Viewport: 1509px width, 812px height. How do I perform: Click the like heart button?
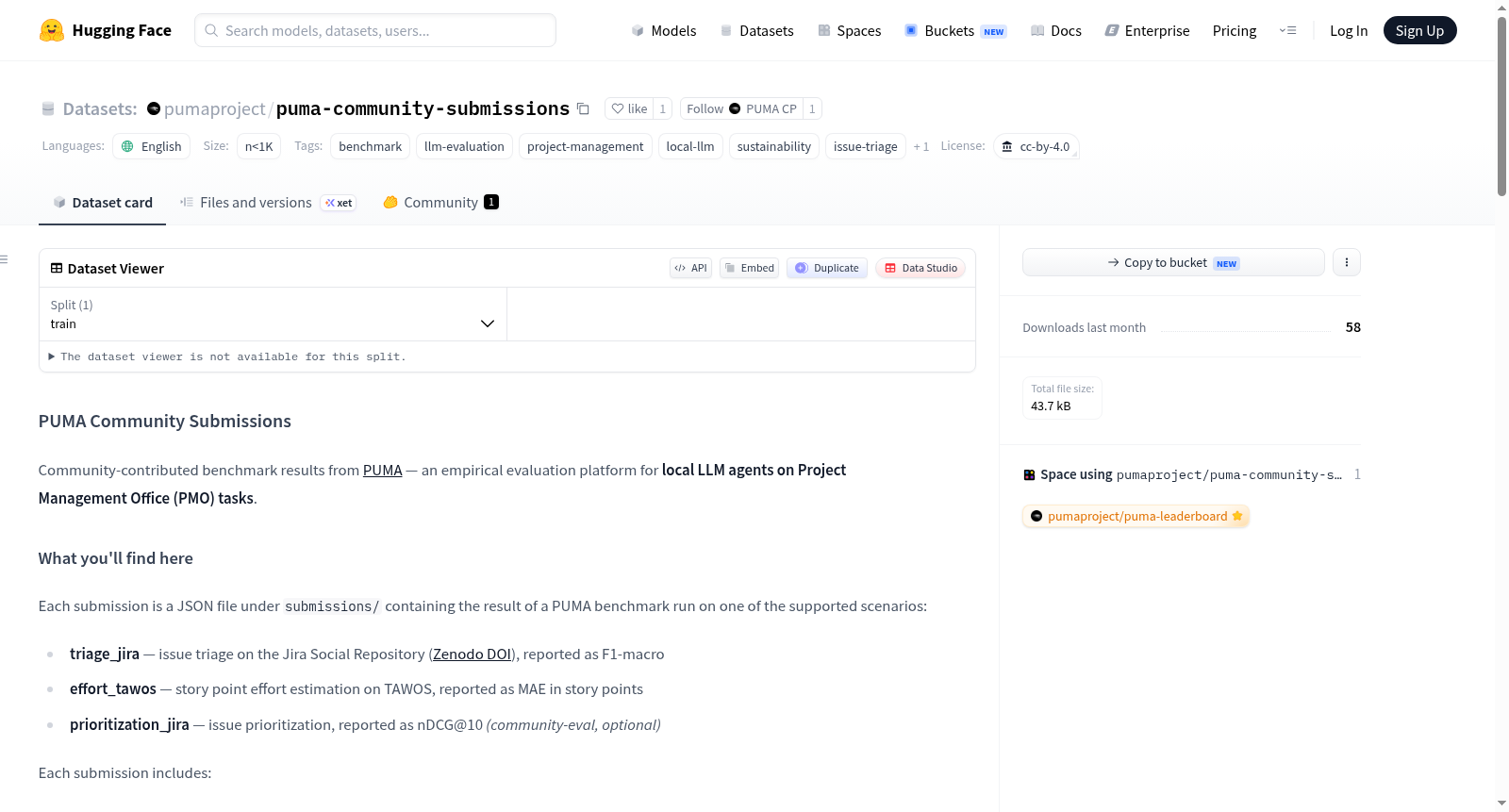click(629, 108)
